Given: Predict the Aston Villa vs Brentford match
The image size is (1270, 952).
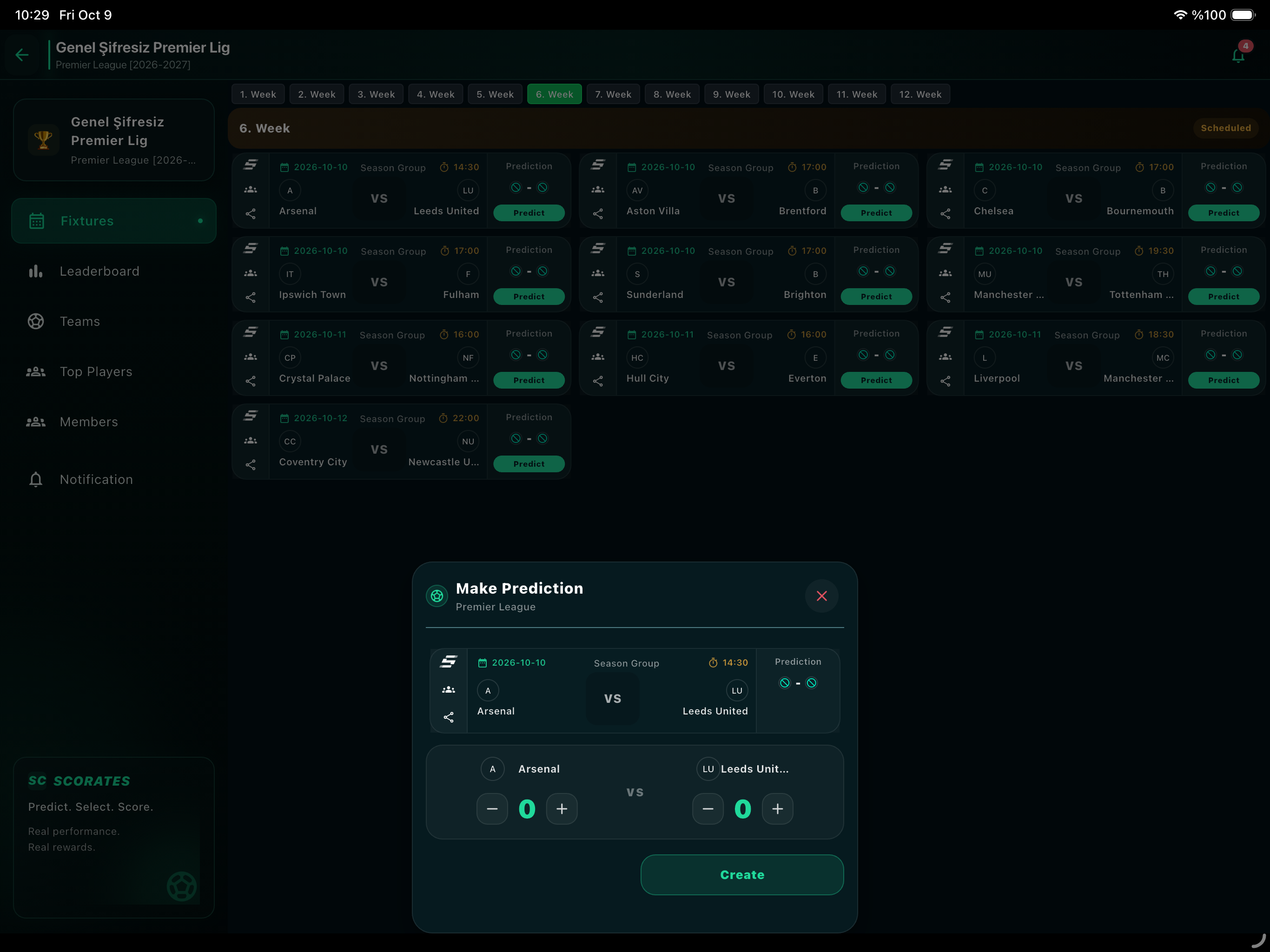Looking at the screenshot, I should click(876, 212).
